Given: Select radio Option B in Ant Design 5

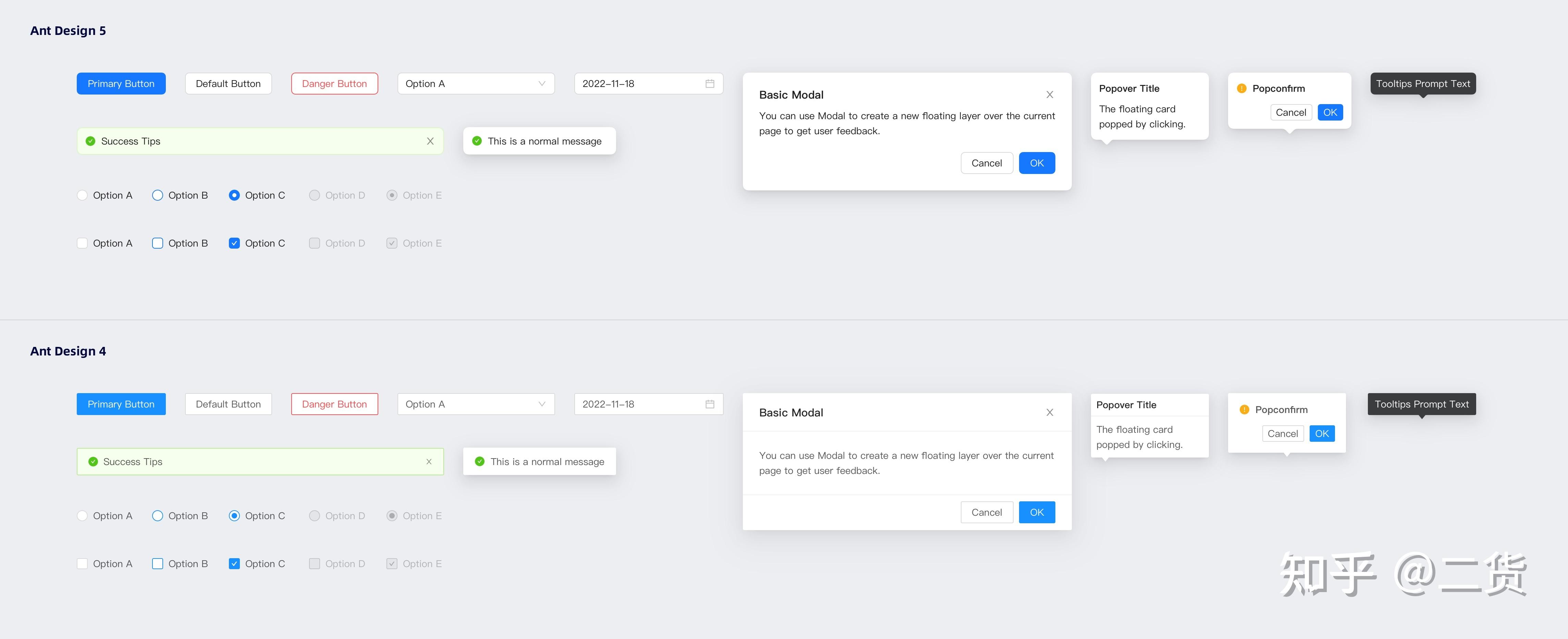Looking at the screenshot, I should pyautogui.click(x=158, y=195).
